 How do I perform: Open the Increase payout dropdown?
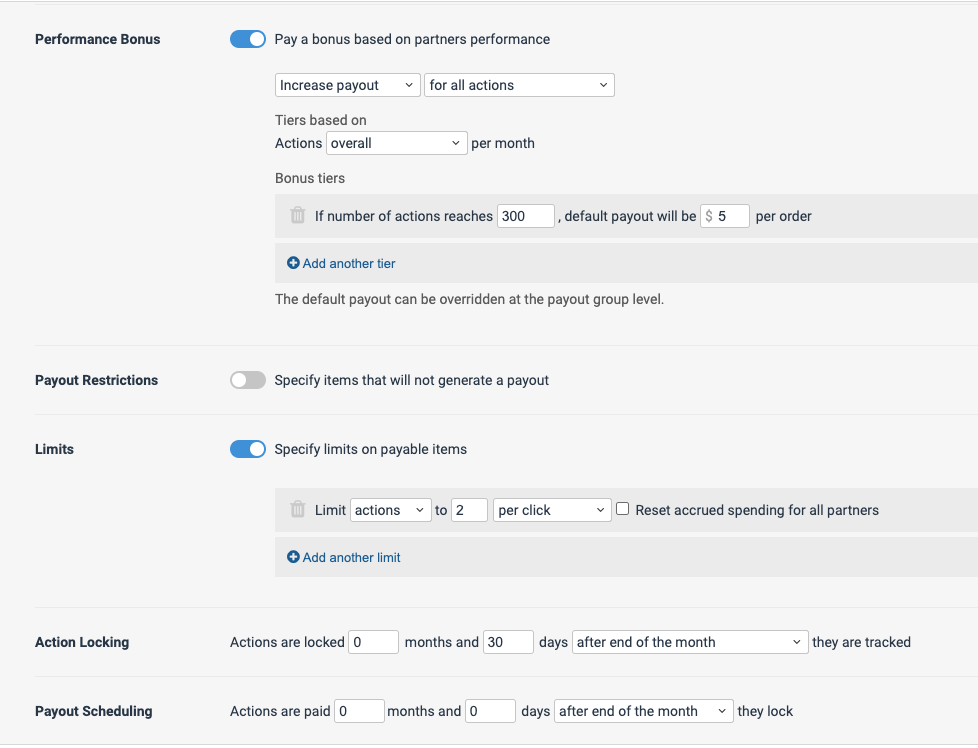347,86
